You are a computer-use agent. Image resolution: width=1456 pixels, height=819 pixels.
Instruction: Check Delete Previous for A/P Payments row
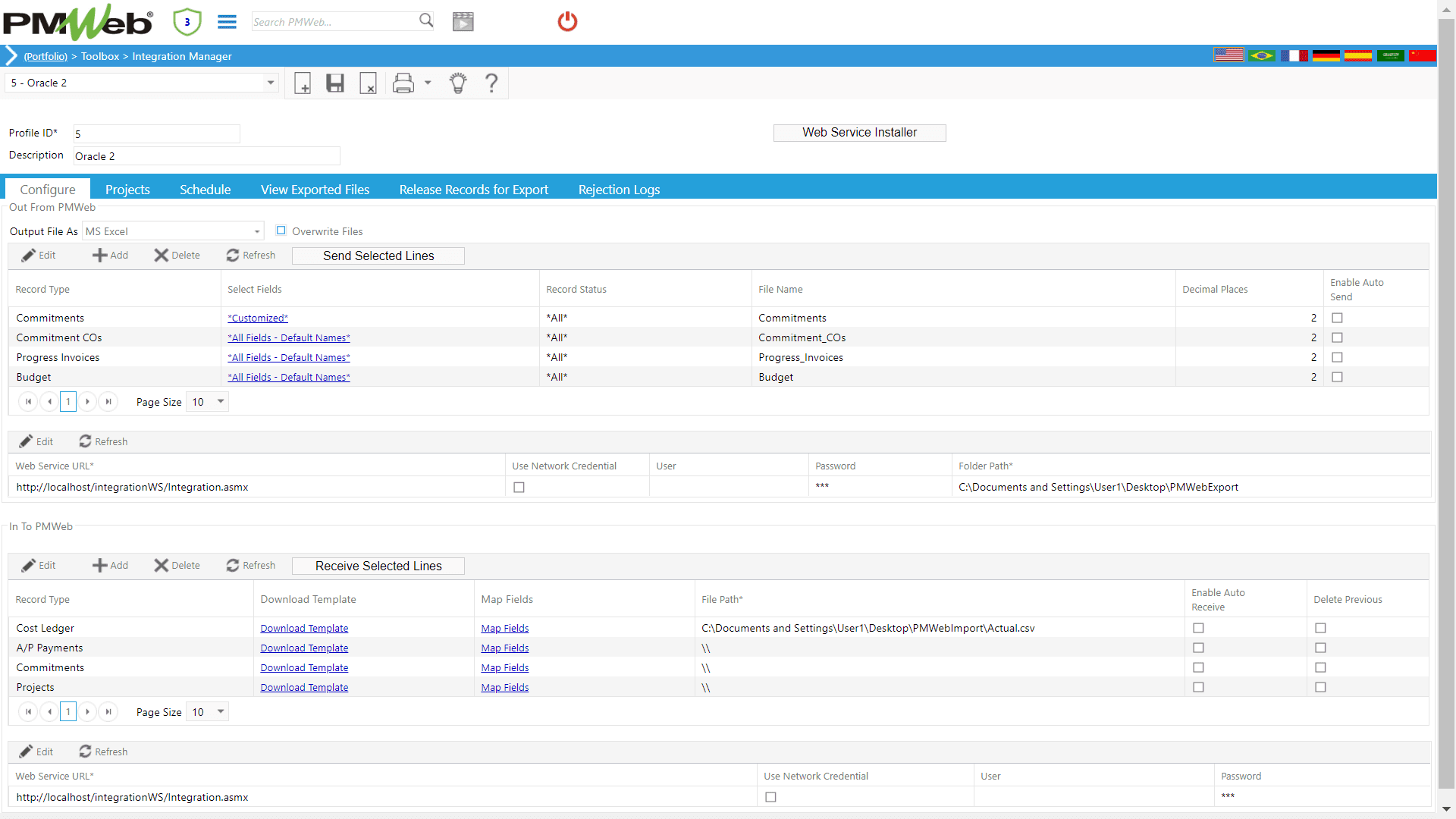[x=1320, y=648]
